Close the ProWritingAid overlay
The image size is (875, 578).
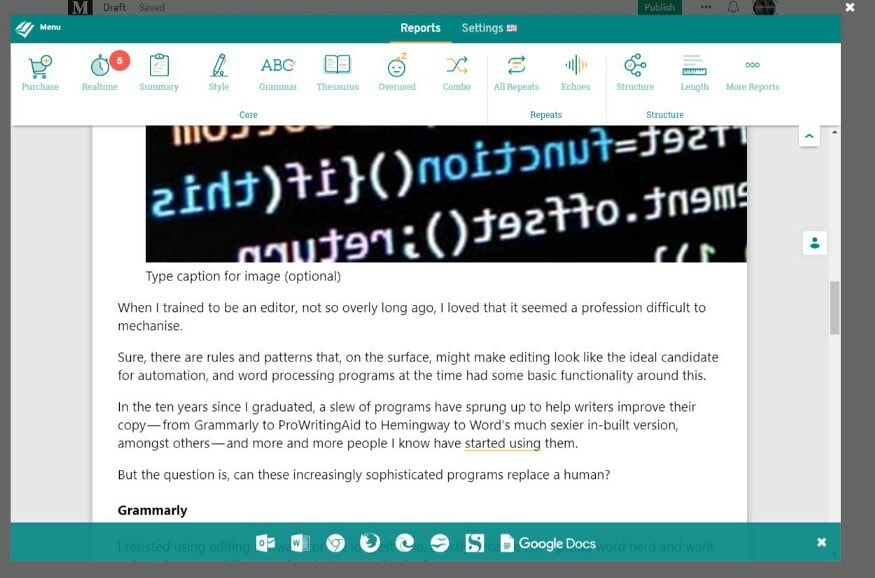coord(850,7)
